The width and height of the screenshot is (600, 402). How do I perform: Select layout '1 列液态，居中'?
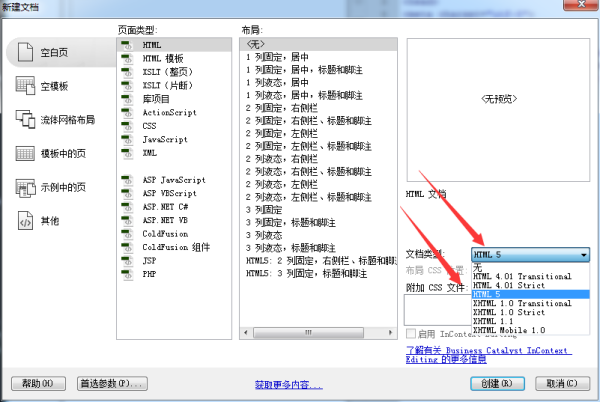pos(318,82)
